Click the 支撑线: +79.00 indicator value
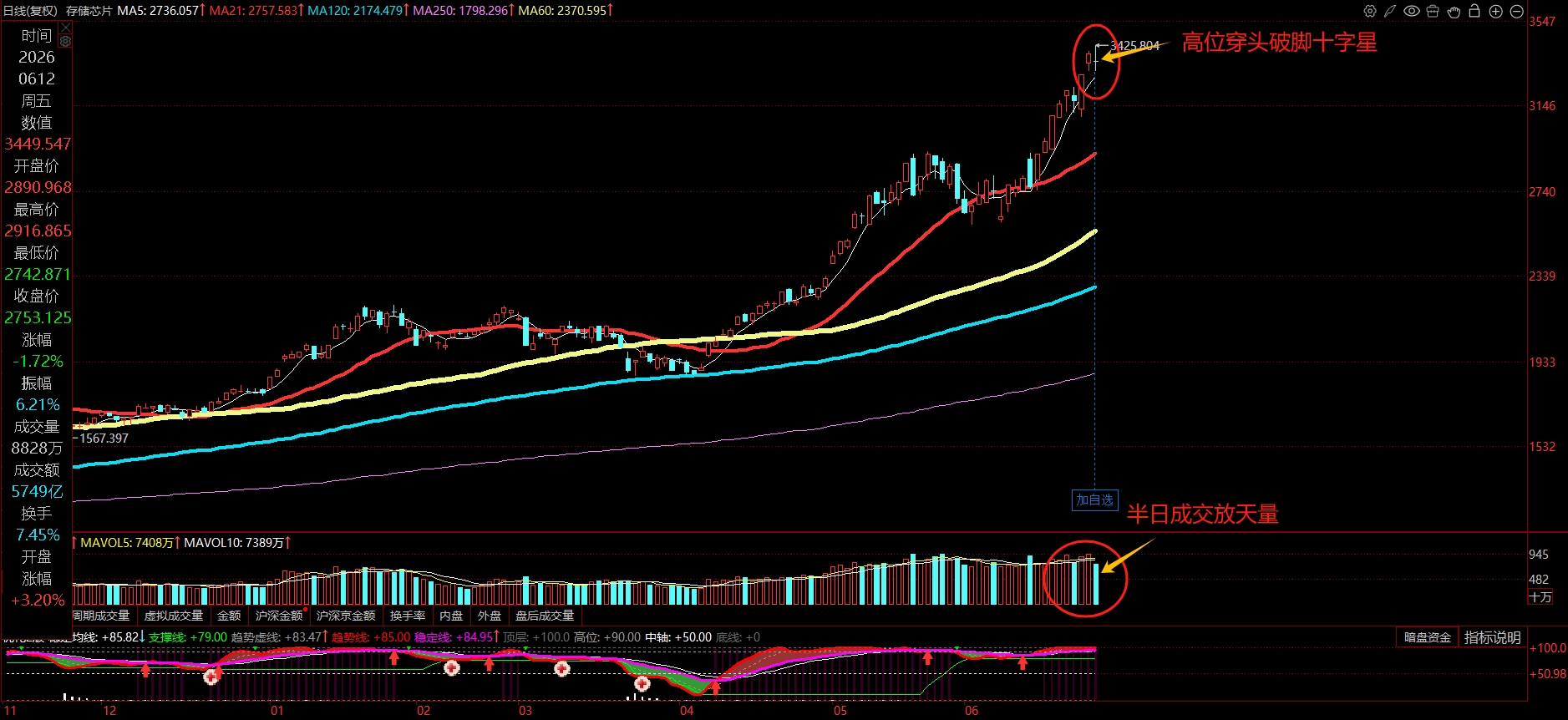This screenshot has height=720, width=1568. 188,637
